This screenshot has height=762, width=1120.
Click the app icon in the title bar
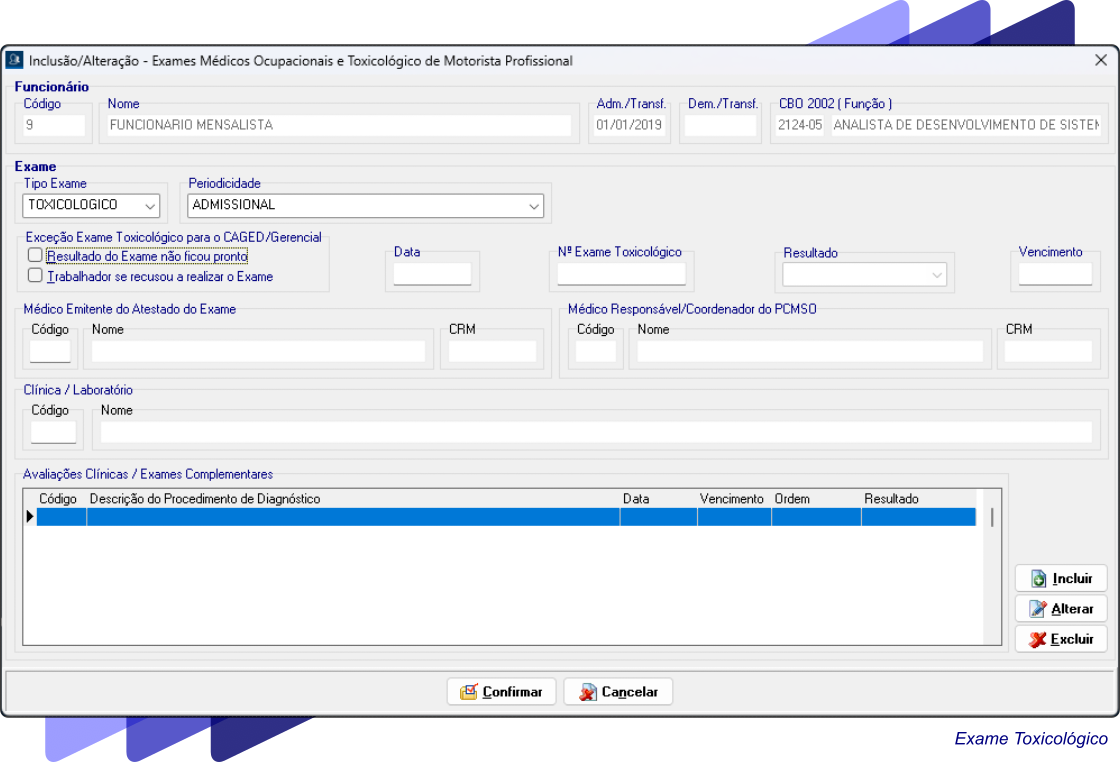[15, 61]
